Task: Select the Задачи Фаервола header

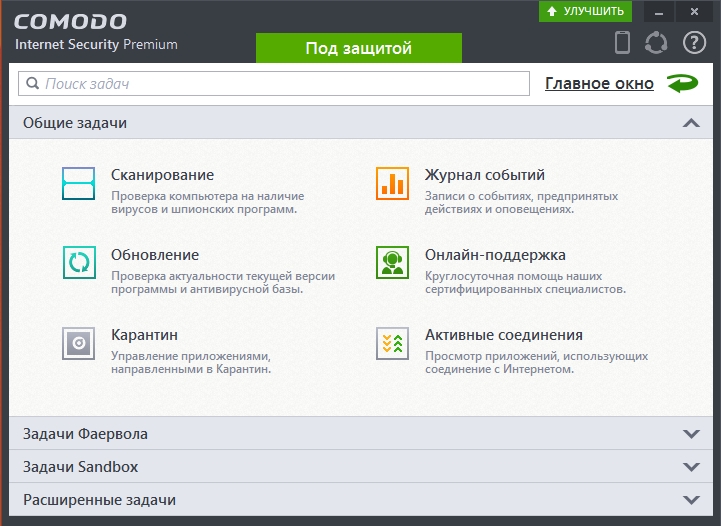Action: (361, 434)
